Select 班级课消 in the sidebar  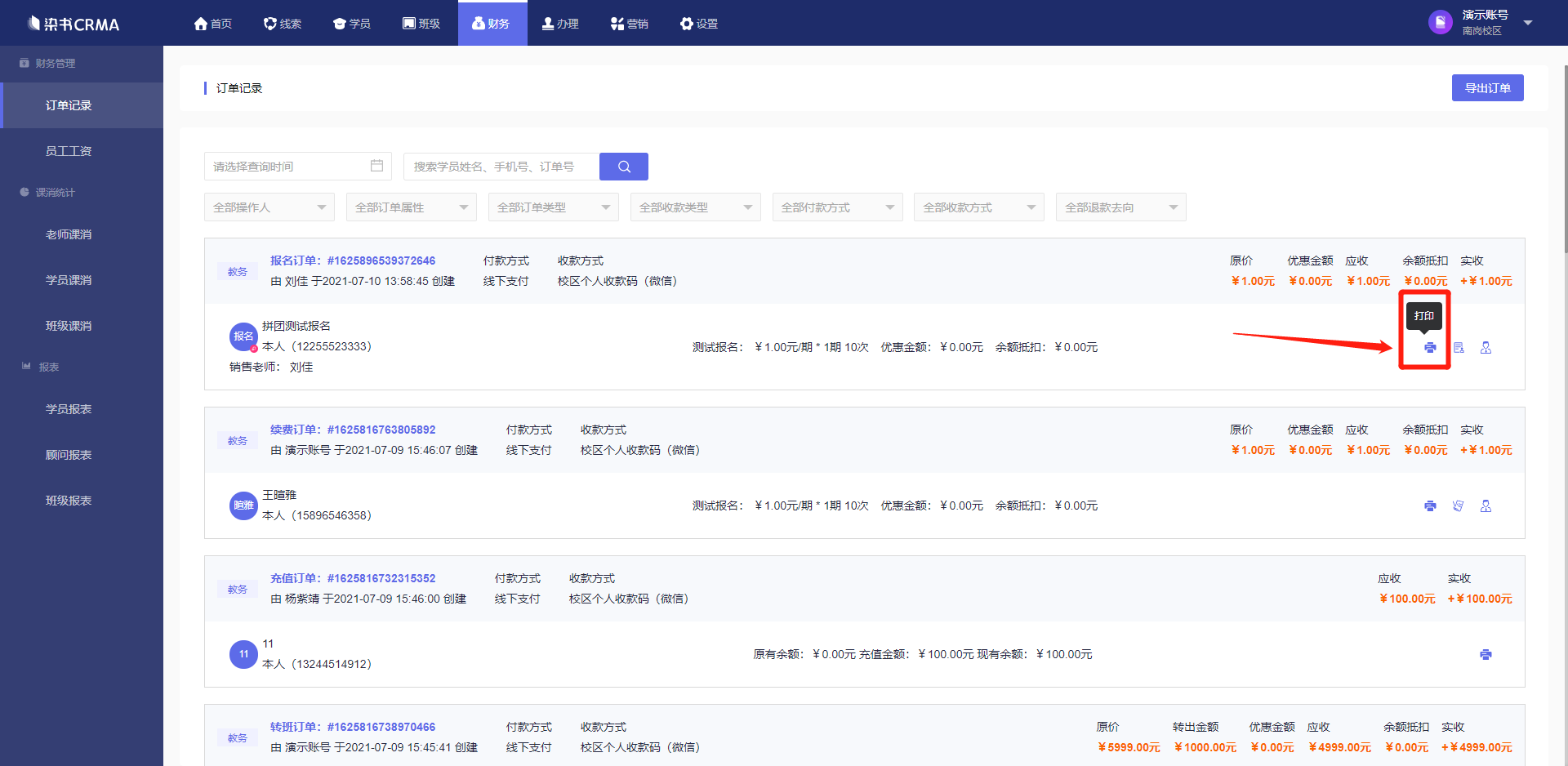tap(82, 326)
